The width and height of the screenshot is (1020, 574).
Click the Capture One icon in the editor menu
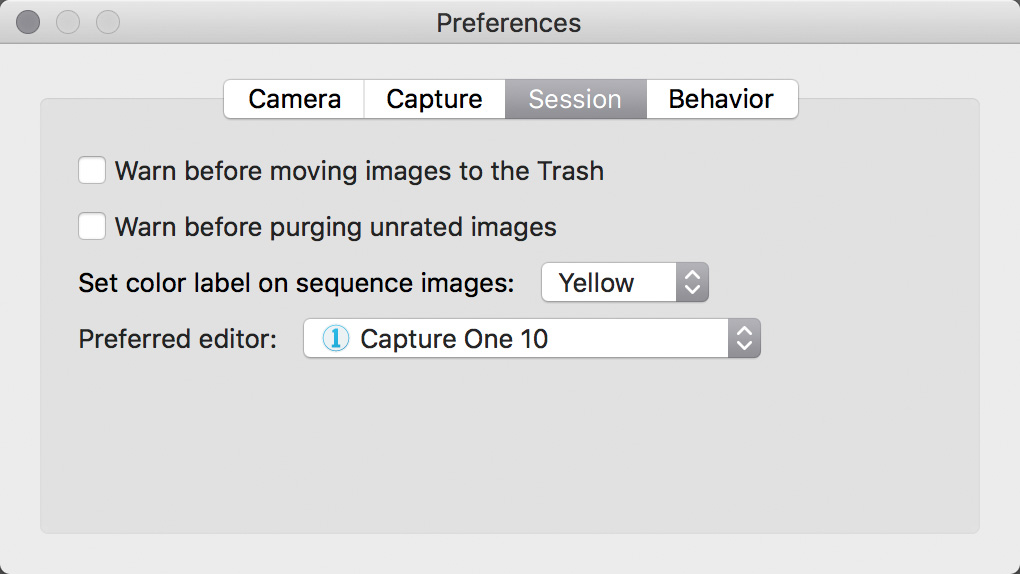click(336, 338)
